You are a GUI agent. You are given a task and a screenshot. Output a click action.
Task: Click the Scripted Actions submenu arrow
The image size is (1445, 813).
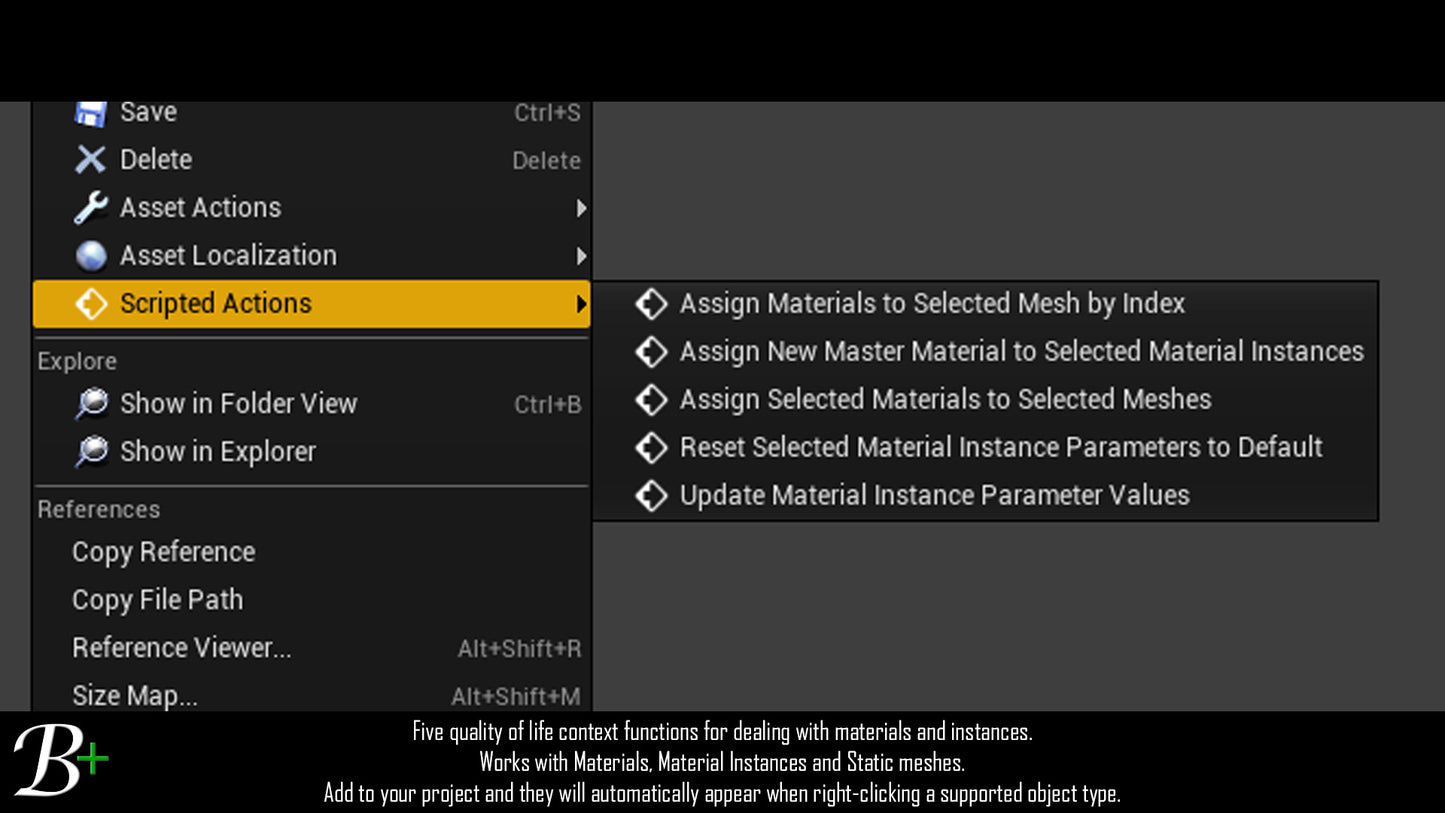(x=580, y=304)
